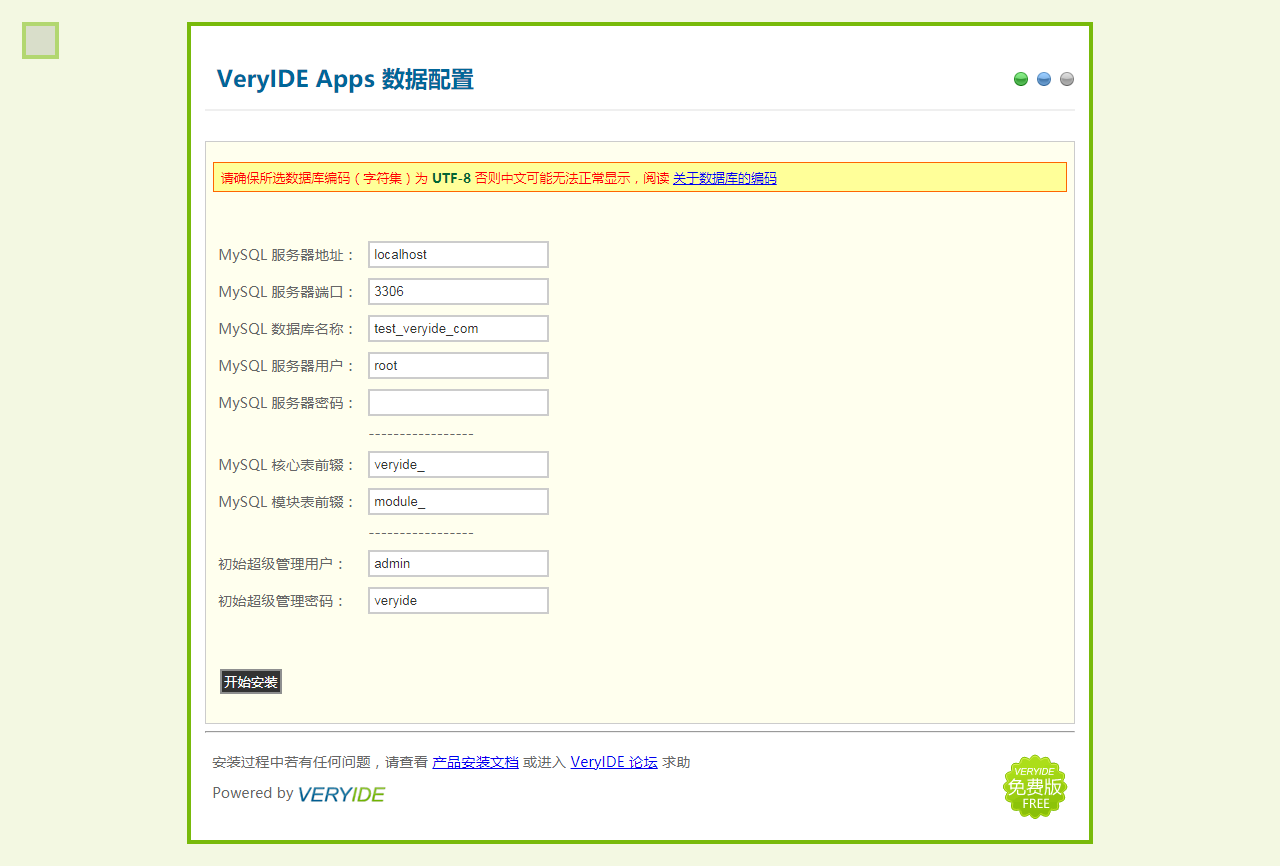Click the green step indicator dot

(1021, 79)
